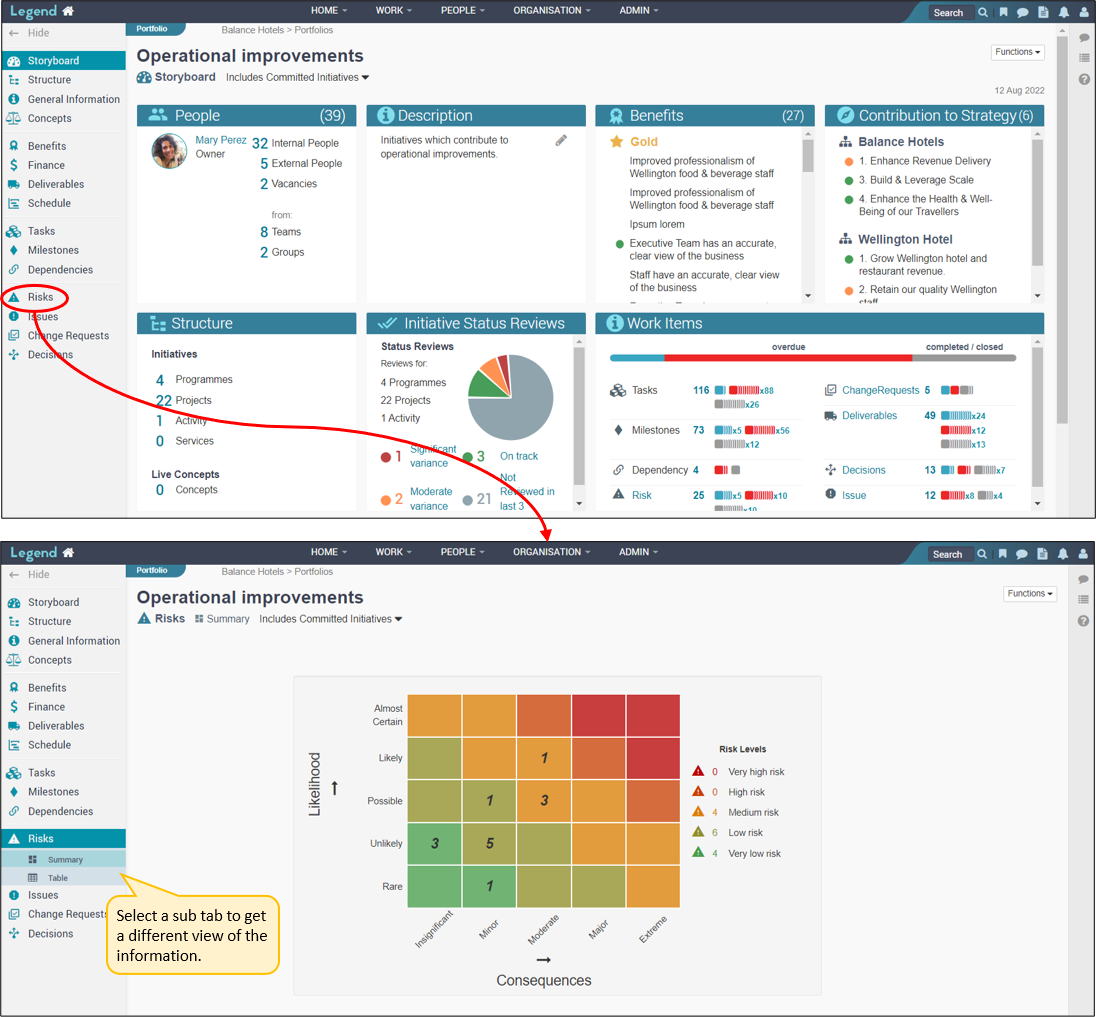Click the comment icon on lower right edge
1096x1017 pixels.
pyautogui.click(x=1083, y=579)
